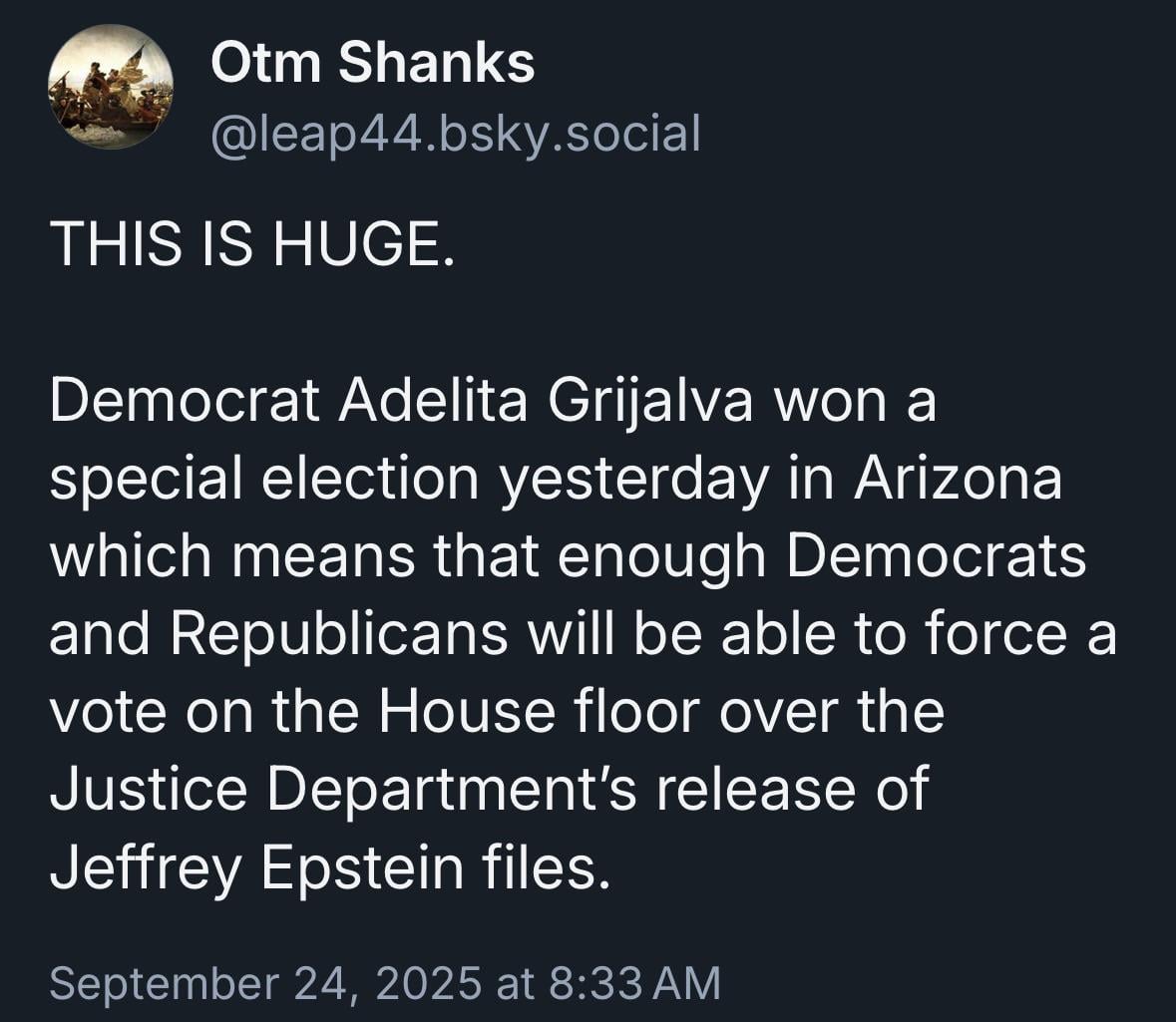Click the word means in the post

point(323,558)
